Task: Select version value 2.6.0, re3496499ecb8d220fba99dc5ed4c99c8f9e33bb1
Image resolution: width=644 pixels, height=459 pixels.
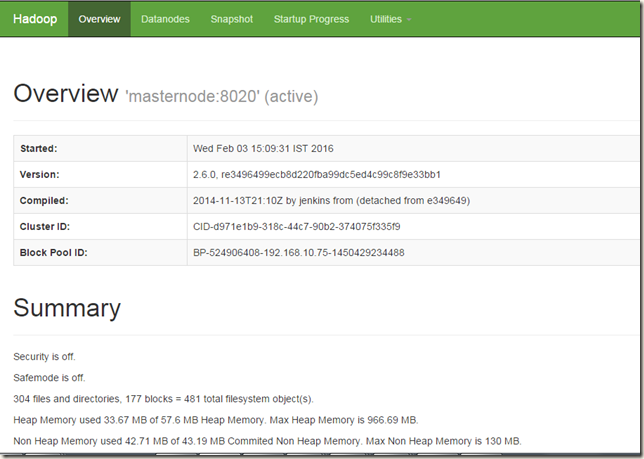Action: pos(317,174)
